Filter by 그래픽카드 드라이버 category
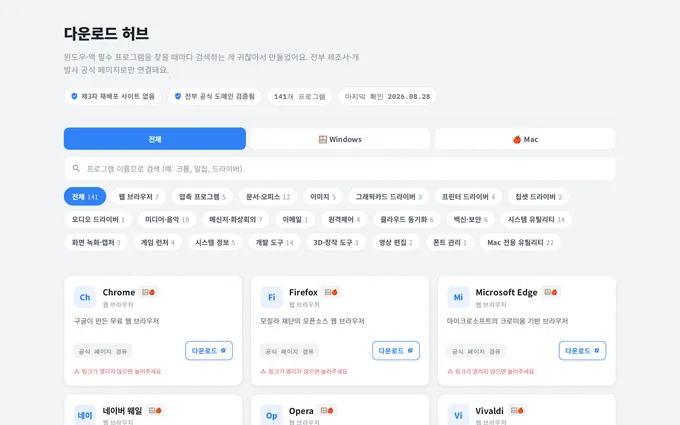The width and height of the screenshot is (680, 425). [389, 196]
